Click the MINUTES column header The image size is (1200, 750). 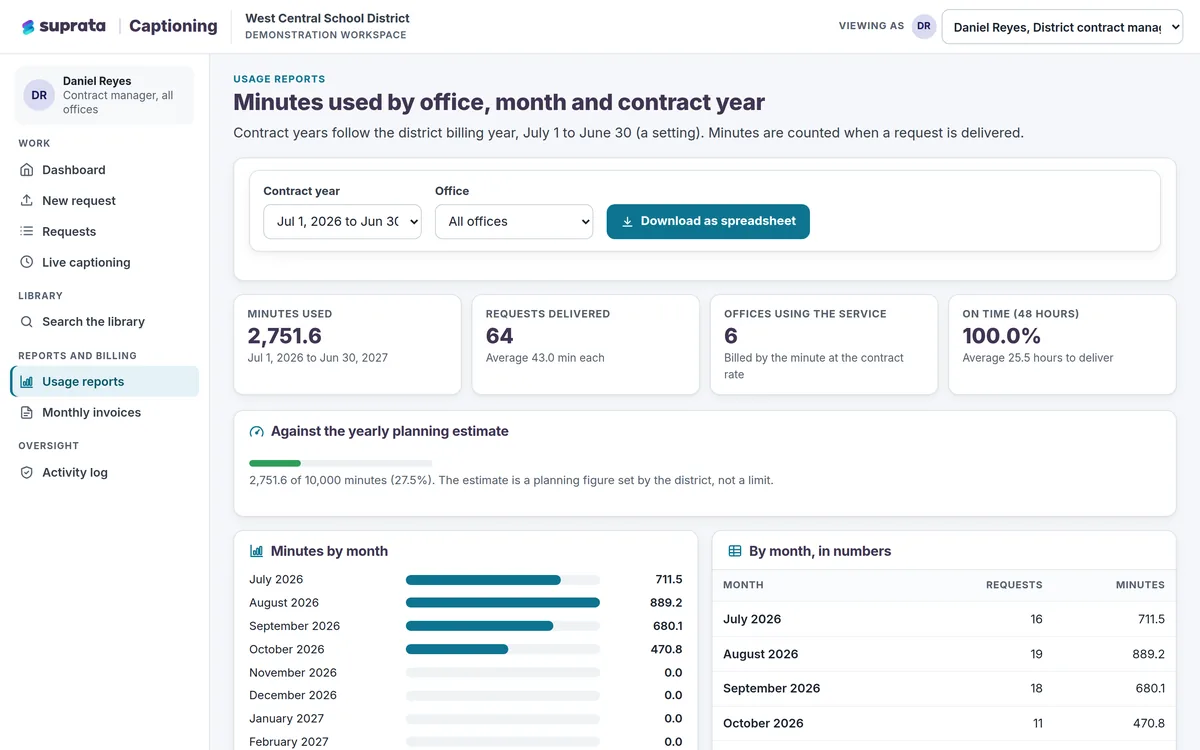[x=1140, y=585]
